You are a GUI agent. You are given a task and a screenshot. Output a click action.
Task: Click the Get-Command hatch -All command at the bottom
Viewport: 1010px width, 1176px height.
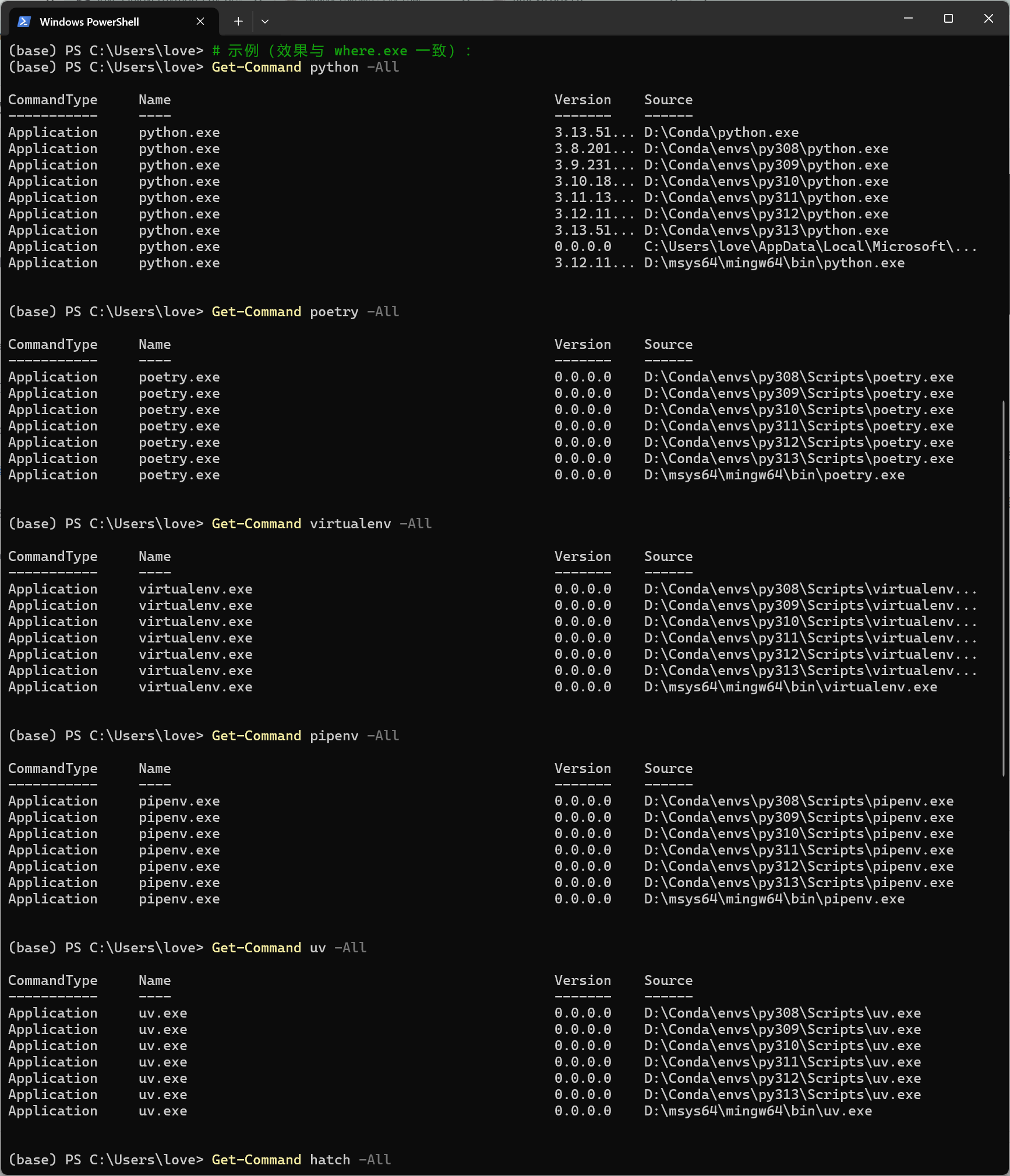pyautogui.click(x=300, y=1159)
